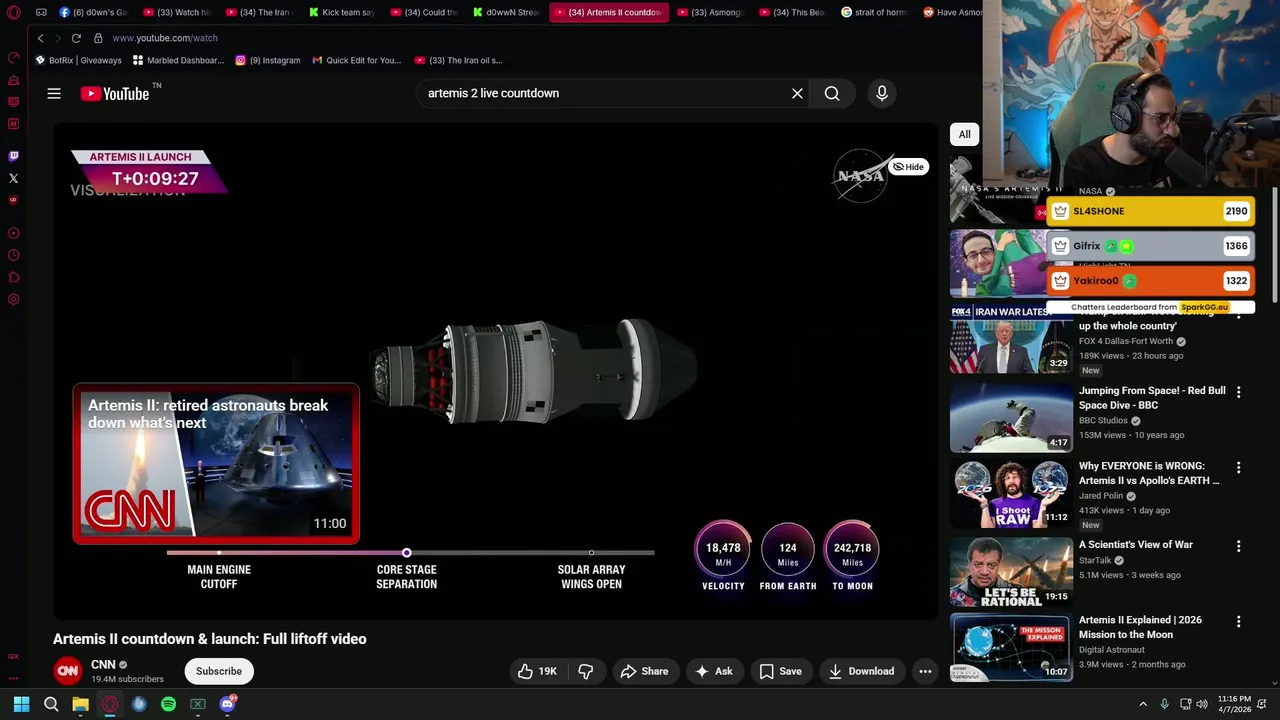This screenshot has width=1280, height=720.
Task: Open '(33) The Iran oil s...' bookmark
Action: pos(458,60)
